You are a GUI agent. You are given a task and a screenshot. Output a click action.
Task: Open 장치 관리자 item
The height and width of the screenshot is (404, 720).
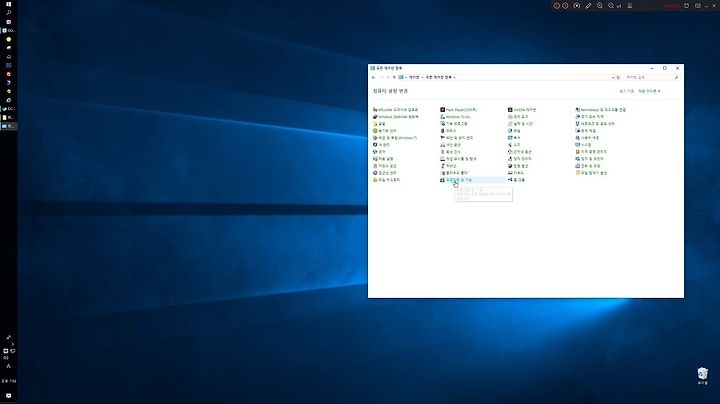point(519,159)
